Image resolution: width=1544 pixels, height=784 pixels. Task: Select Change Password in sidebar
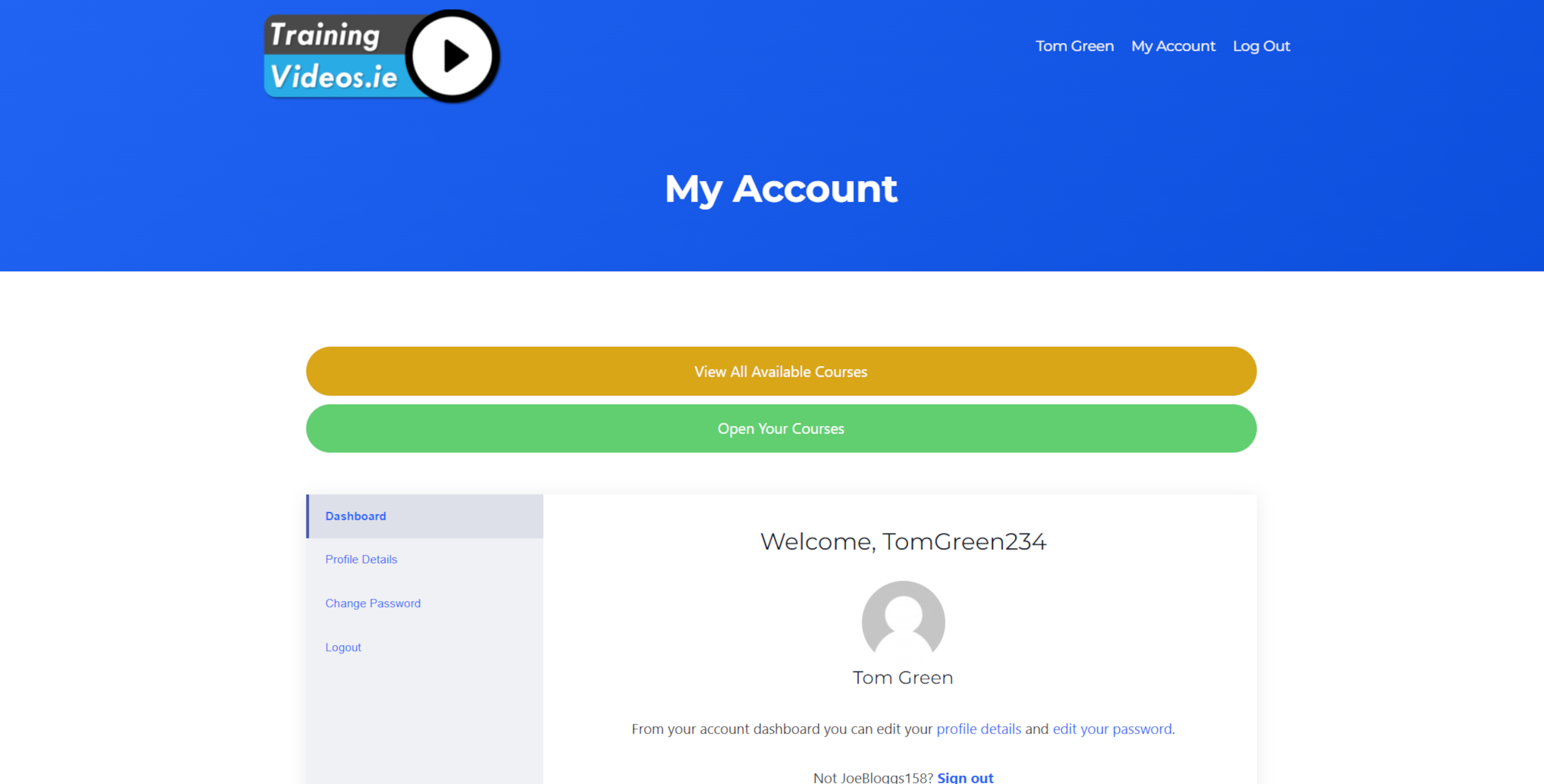tap(373, 603)
